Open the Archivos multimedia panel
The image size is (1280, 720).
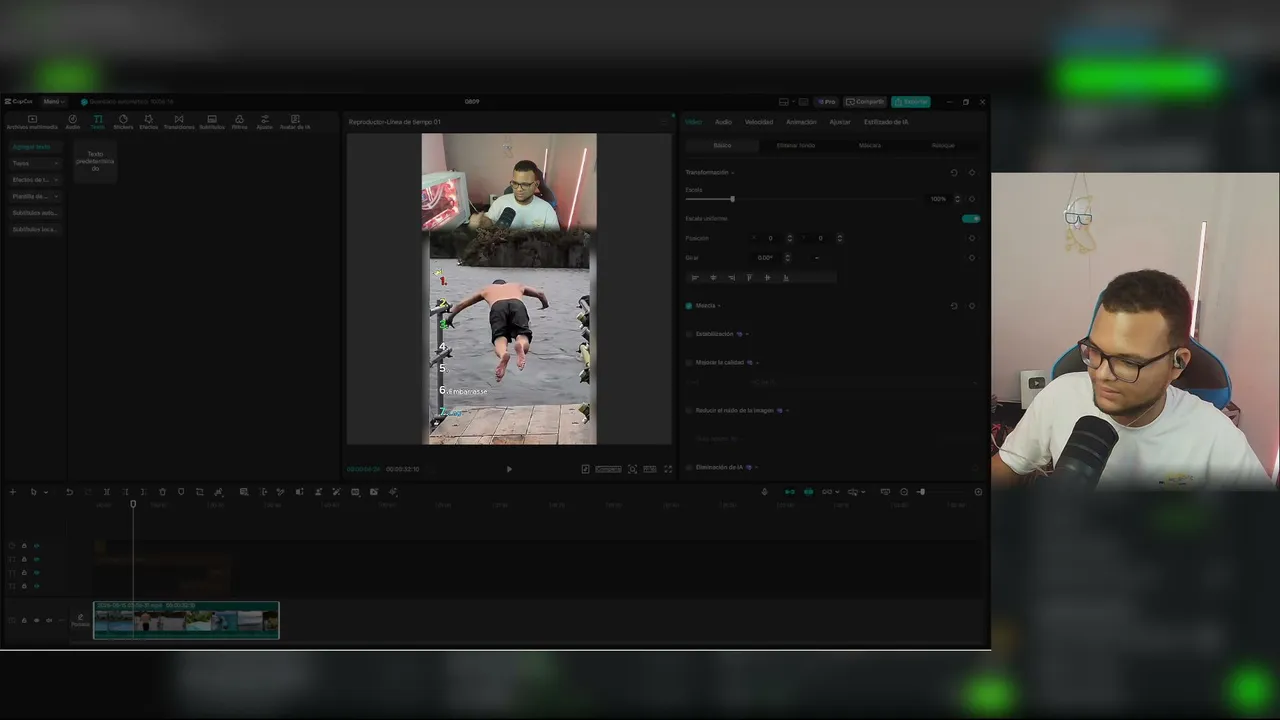32,122
